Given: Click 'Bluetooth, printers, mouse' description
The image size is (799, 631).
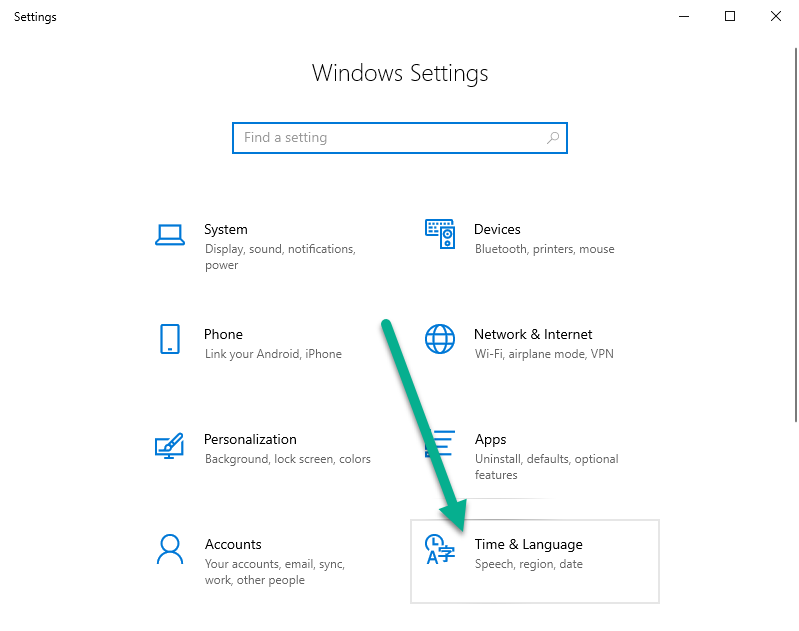Looking at the screenshot, I should [x=545, y=249].
